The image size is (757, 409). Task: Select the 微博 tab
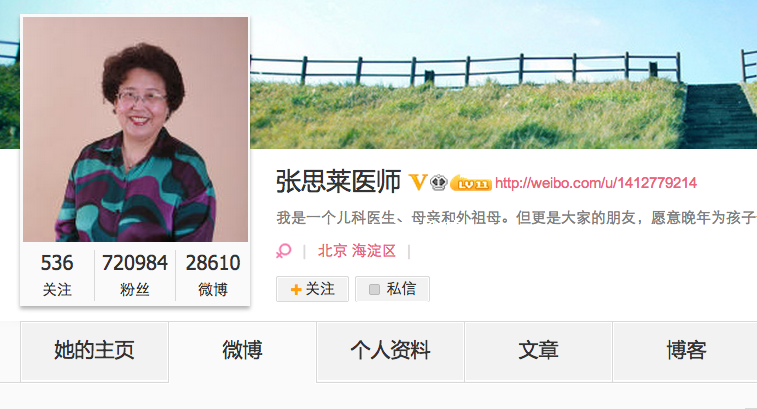242,351
